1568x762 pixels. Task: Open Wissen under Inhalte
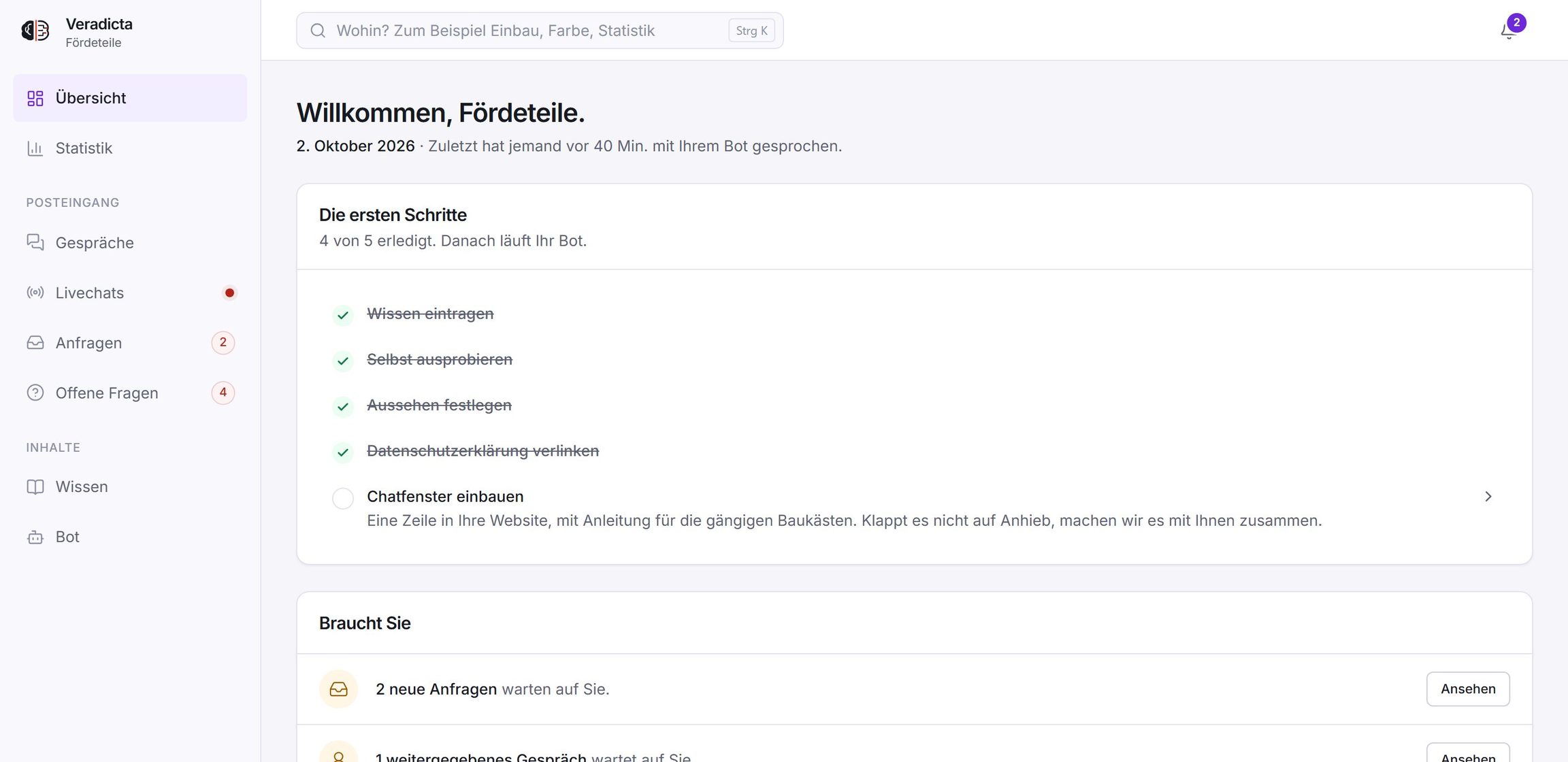click(130, 487)
